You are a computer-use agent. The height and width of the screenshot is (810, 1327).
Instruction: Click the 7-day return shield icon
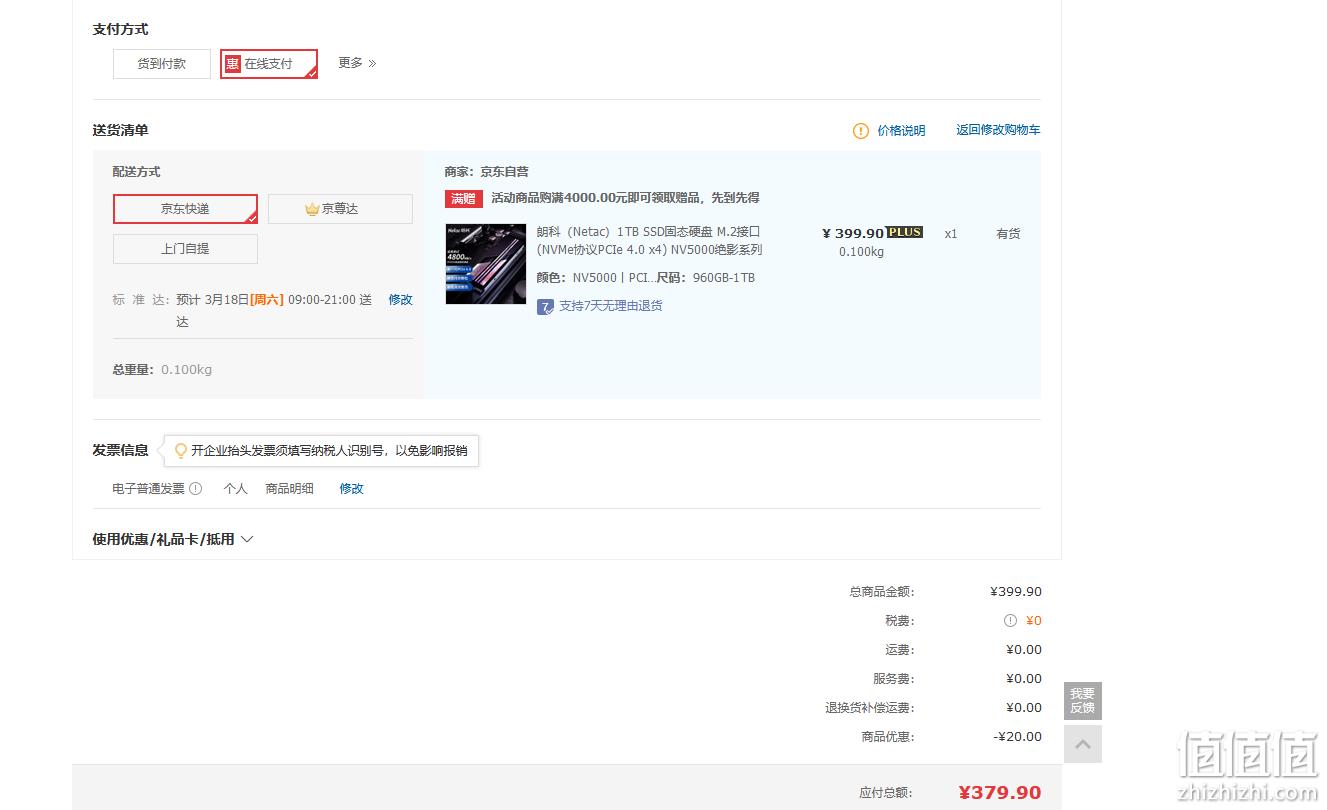pyautogui.click(x=545, y=306)
